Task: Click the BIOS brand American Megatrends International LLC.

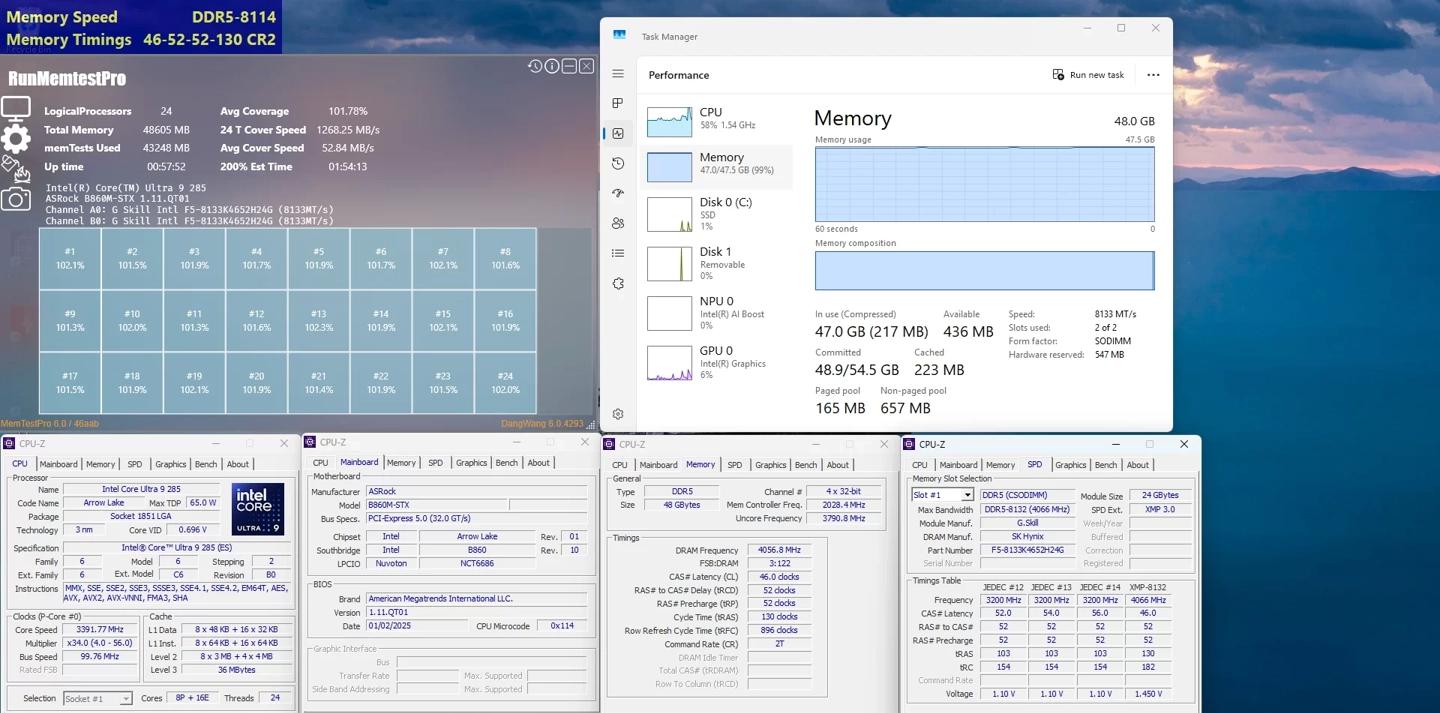Action: click(475, 598)
